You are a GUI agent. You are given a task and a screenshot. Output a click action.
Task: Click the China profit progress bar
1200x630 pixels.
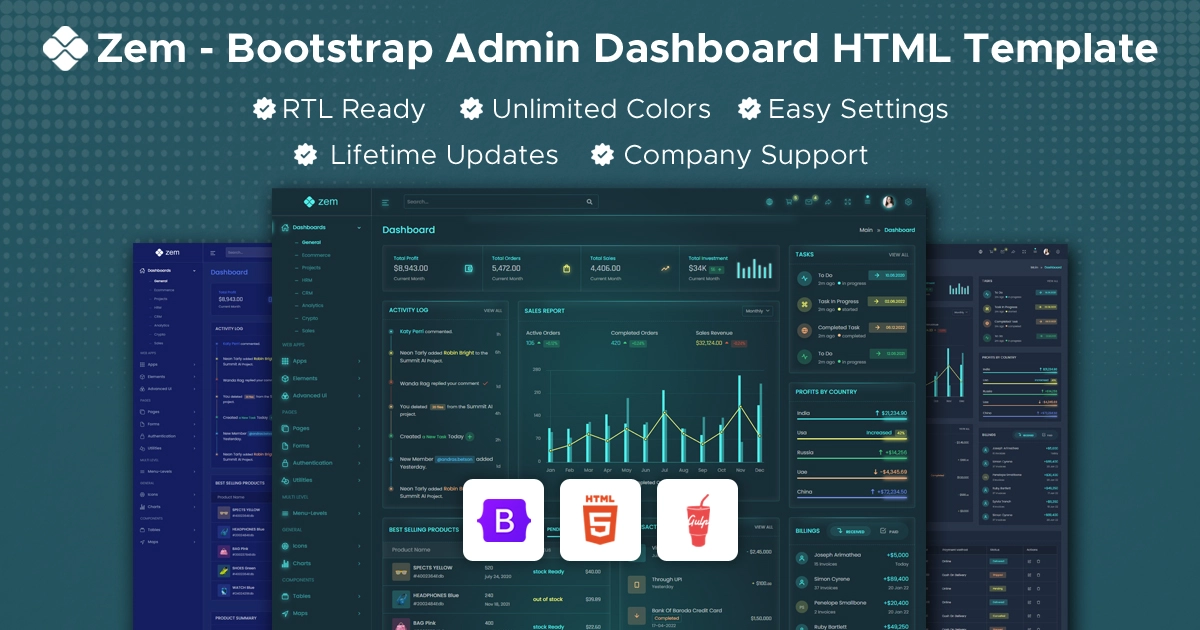[x=852, y=498]
